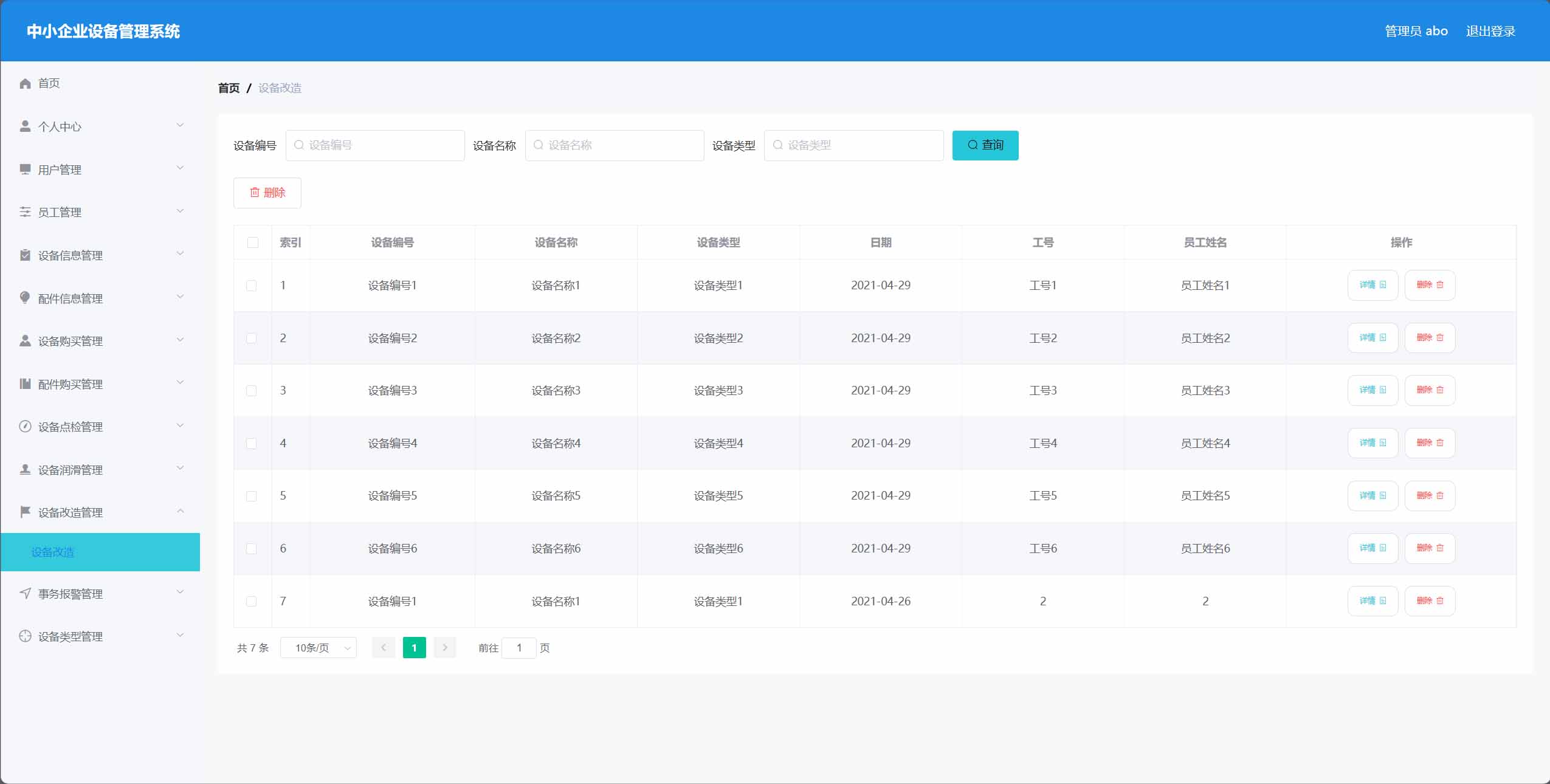Check the box for the 设备编号2 row
The width and height of the screenshot is (1550, 784).
pyautogui.click(x=251, y=339)
